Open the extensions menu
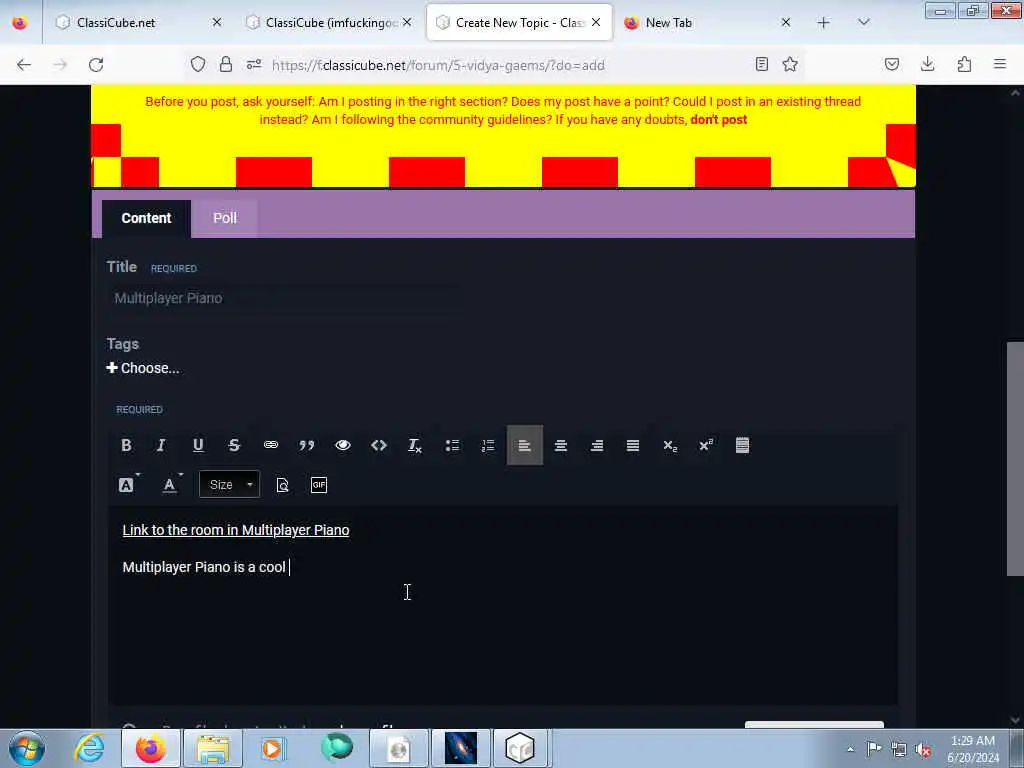The width and height of the screenshot is (1024, 768). coord(964,64)
